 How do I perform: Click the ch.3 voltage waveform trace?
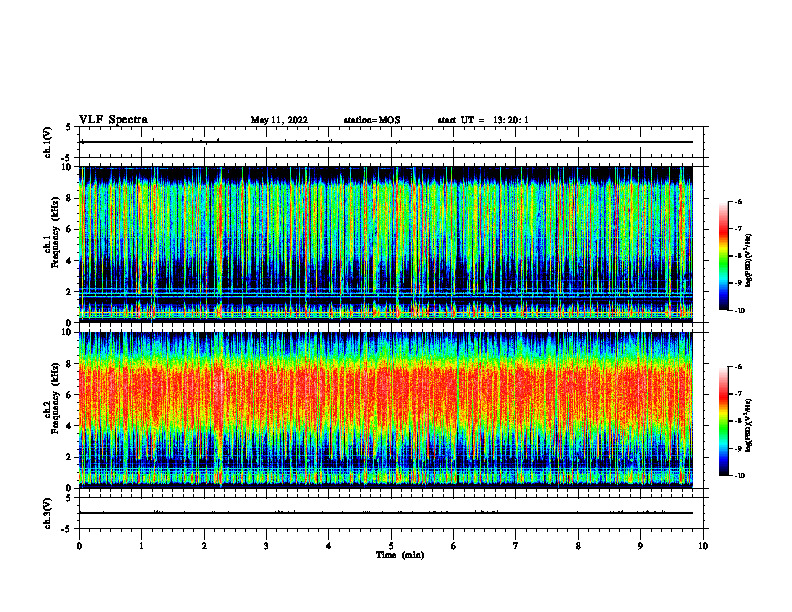pos(386,513)
